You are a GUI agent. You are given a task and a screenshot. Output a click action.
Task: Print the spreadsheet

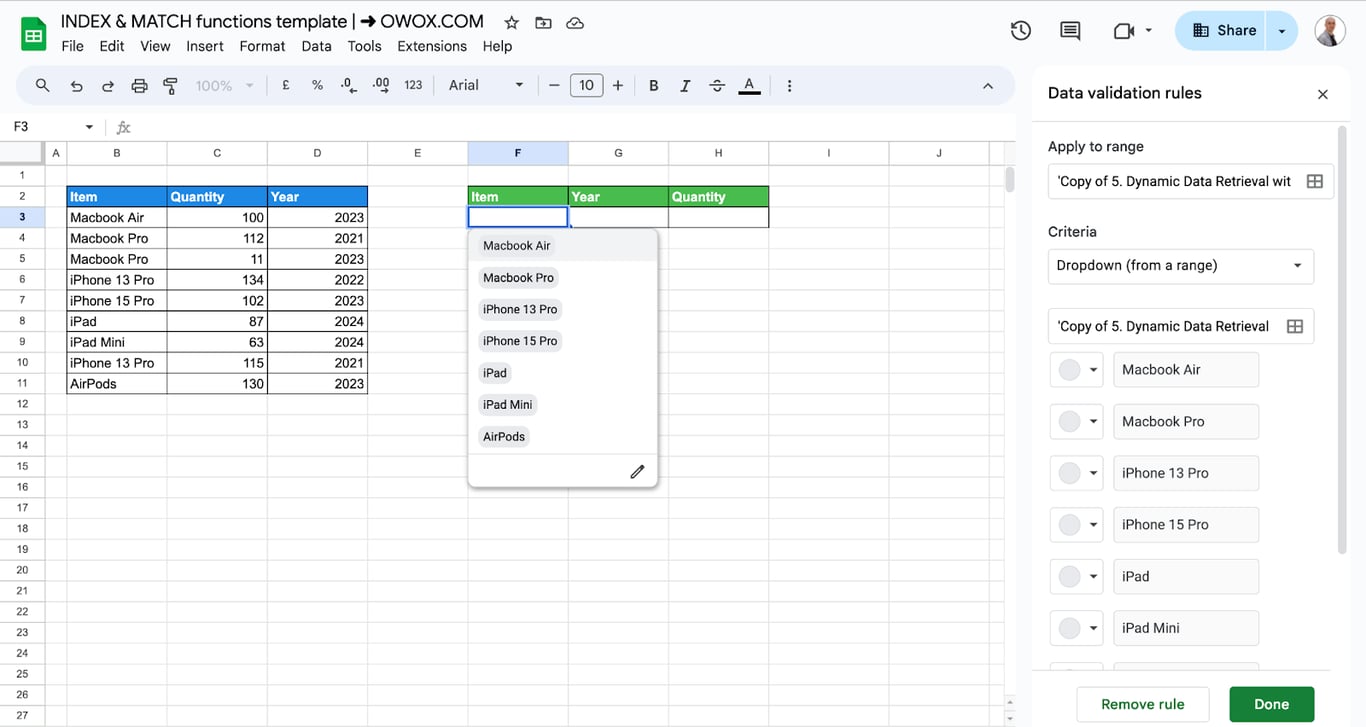pos(139,86)
